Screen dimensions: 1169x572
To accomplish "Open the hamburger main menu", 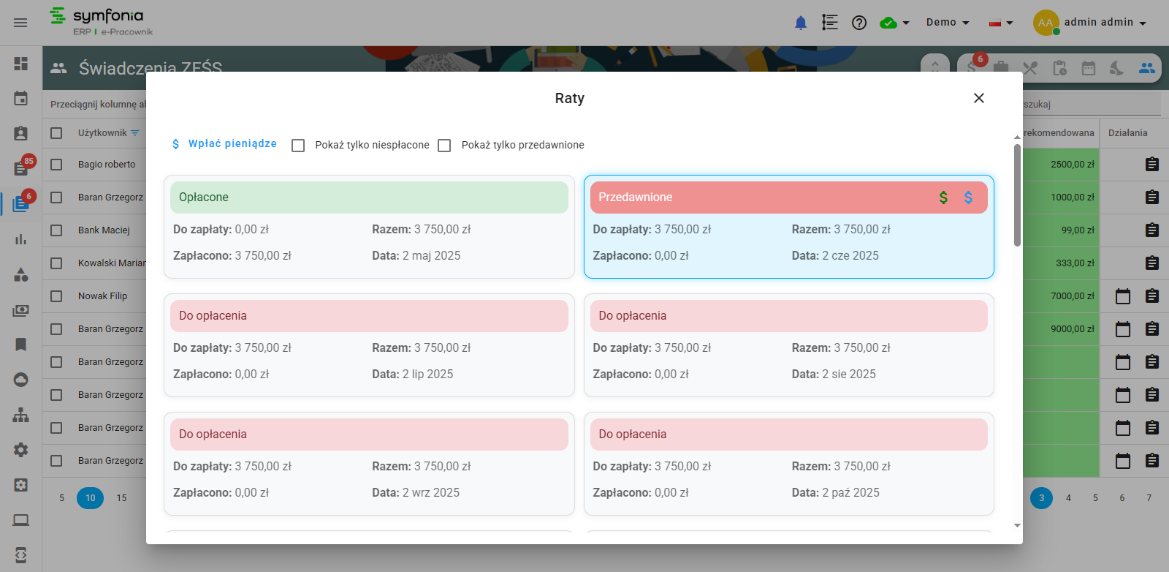I will coord(21,22).
